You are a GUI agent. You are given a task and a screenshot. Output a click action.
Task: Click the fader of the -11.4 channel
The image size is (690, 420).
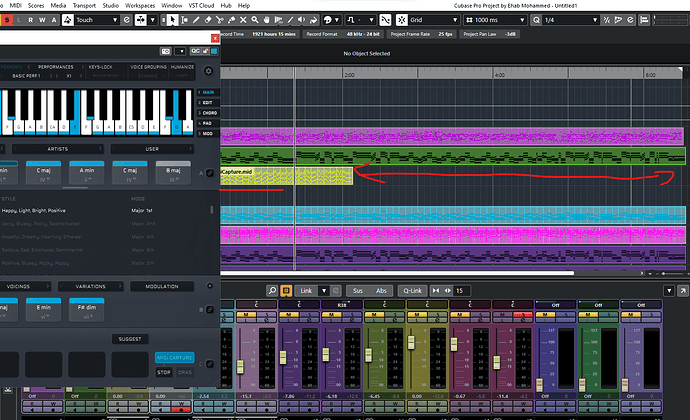coord(497,362)
